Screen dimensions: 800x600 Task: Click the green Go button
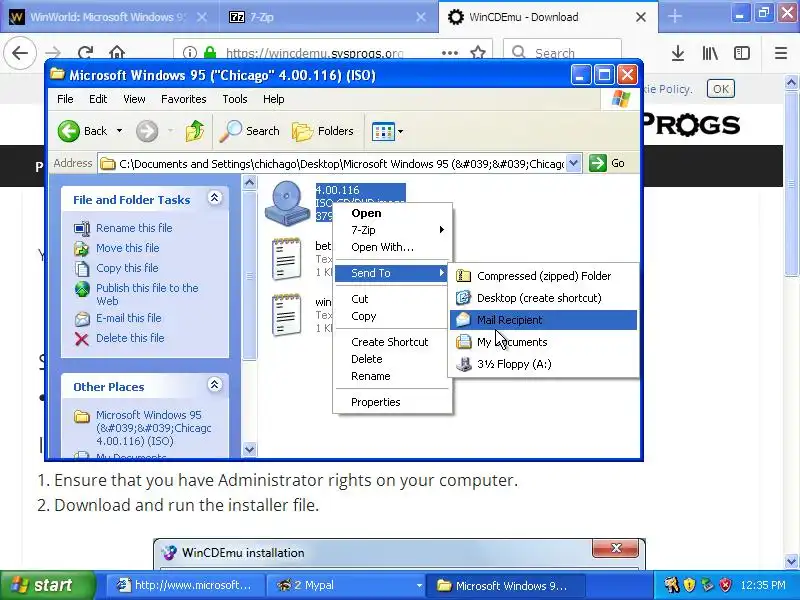tap(607, 163)
